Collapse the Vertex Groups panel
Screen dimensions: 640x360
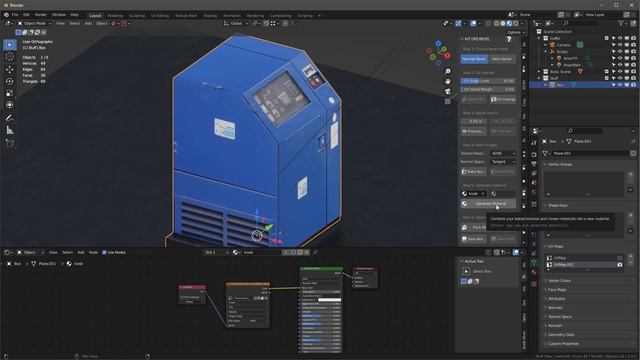[559, 164]
